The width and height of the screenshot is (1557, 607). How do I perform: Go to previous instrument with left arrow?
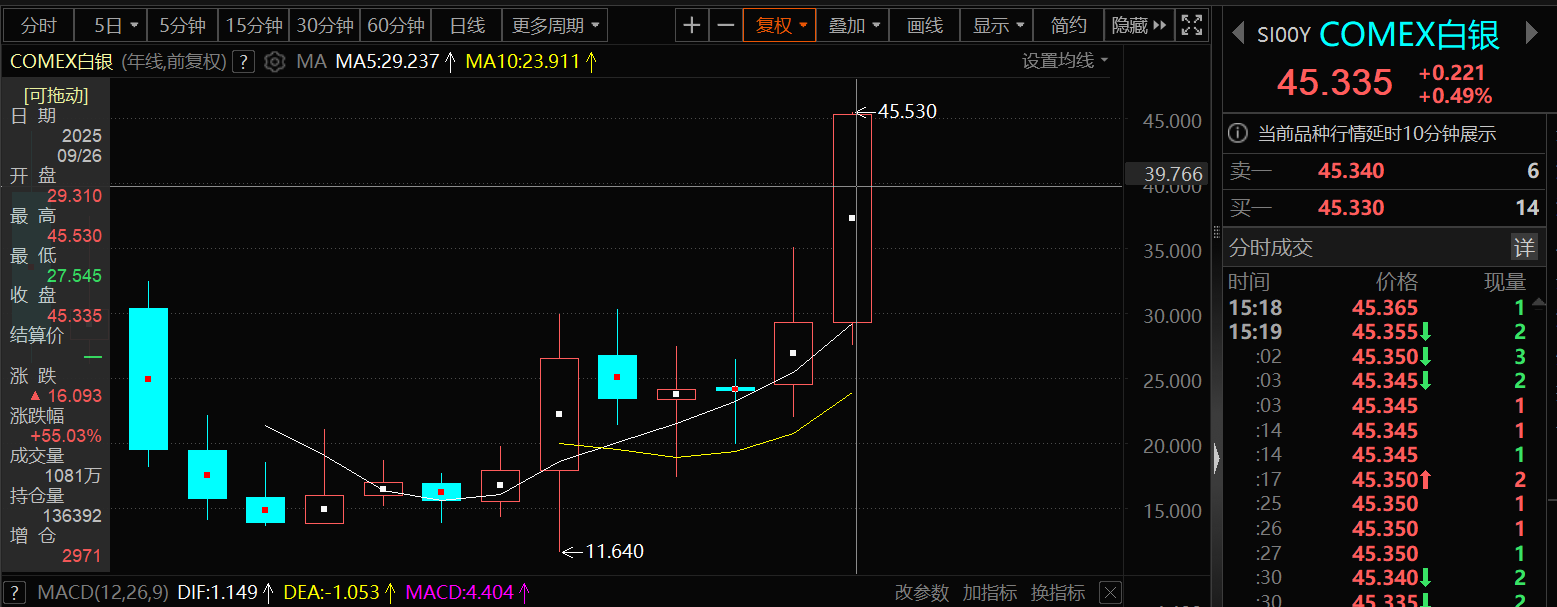pos(1238,34)
